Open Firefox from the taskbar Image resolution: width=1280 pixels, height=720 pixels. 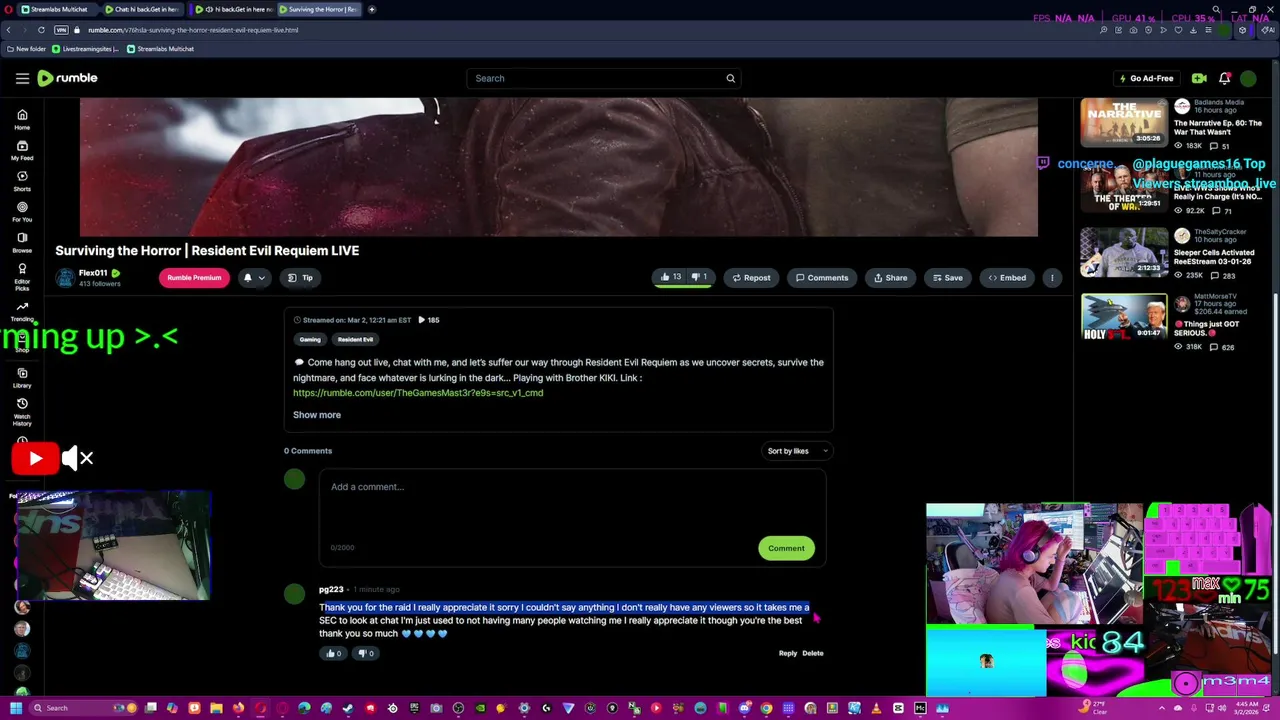[x=238, y=708]
